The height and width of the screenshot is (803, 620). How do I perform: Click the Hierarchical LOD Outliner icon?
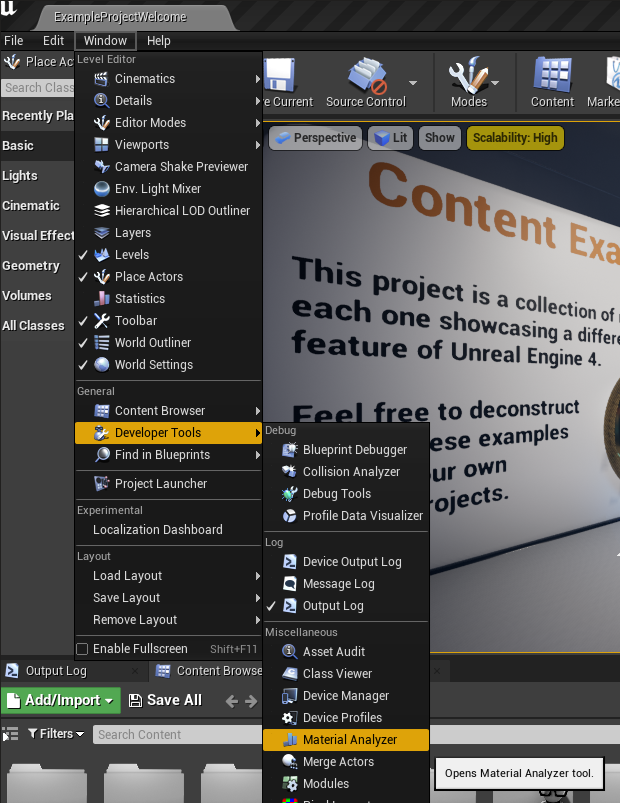coord(102,211)
